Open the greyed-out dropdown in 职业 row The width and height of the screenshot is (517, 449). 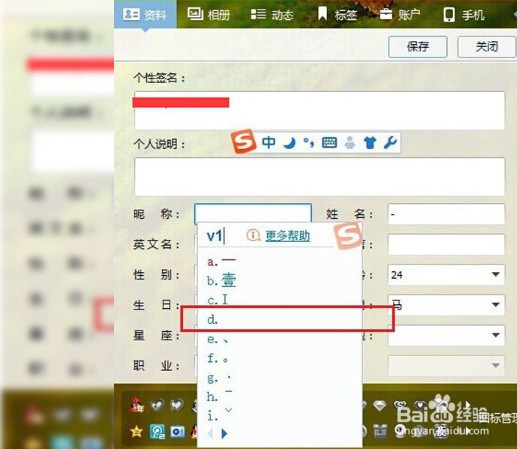point(446,365)
